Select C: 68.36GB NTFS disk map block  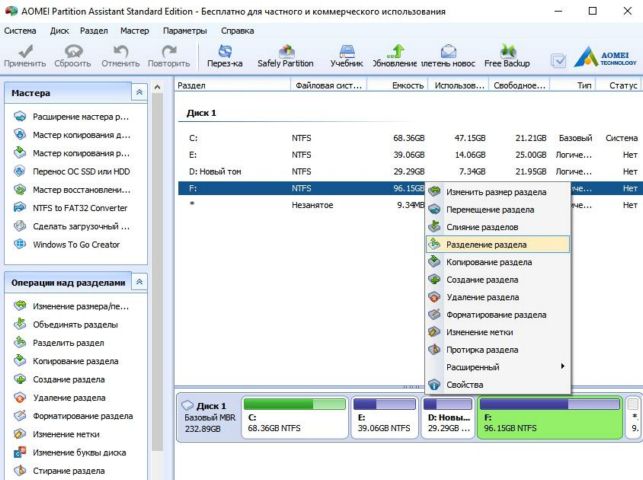click(295, 417)
